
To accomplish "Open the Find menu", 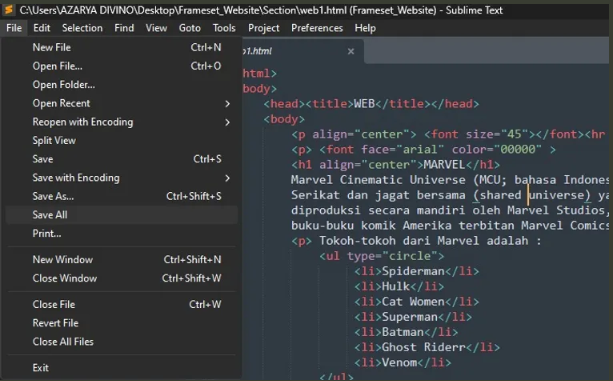I will 124,28.
